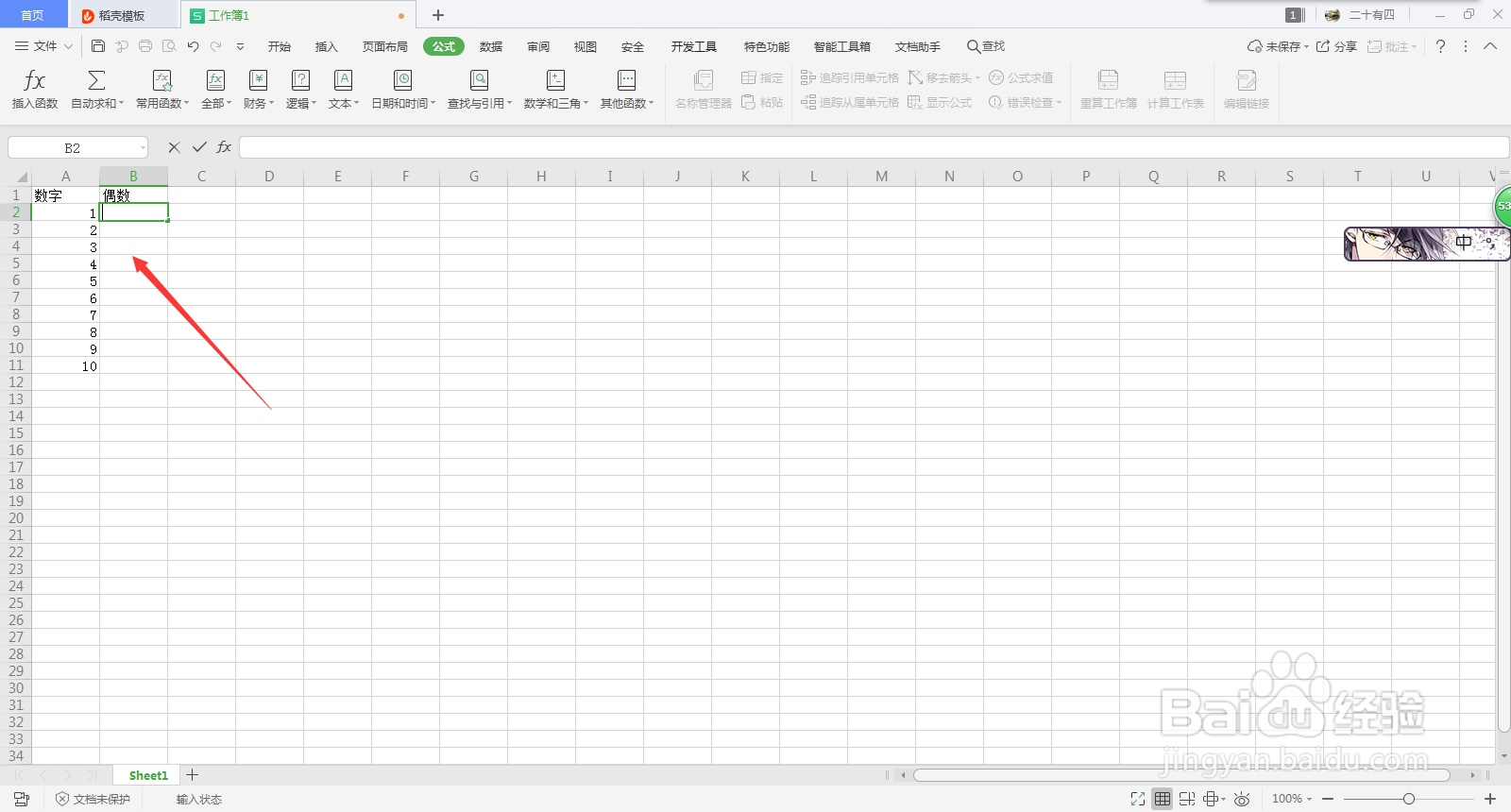Click the Edit Links (编辑链接) icon
Image resolution: width=1511 pixels, height=812 pixels.
click(1247, 80)
